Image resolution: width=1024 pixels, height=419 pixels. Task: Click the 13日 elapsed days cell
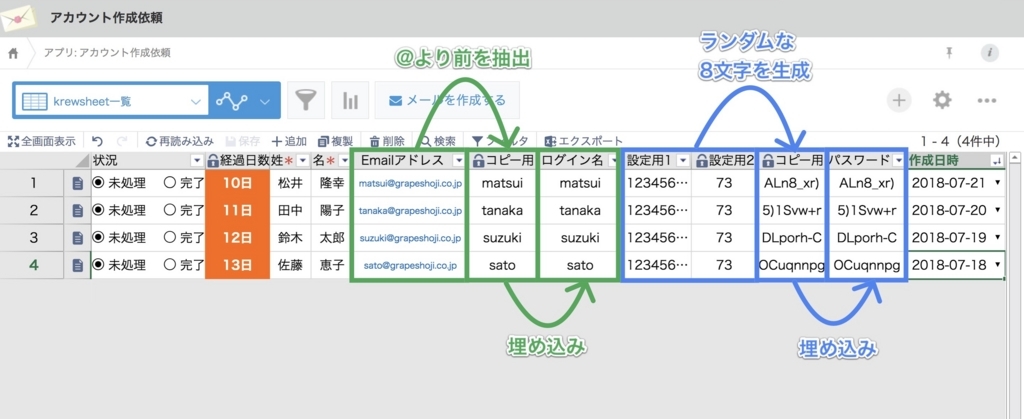(238, 265)
